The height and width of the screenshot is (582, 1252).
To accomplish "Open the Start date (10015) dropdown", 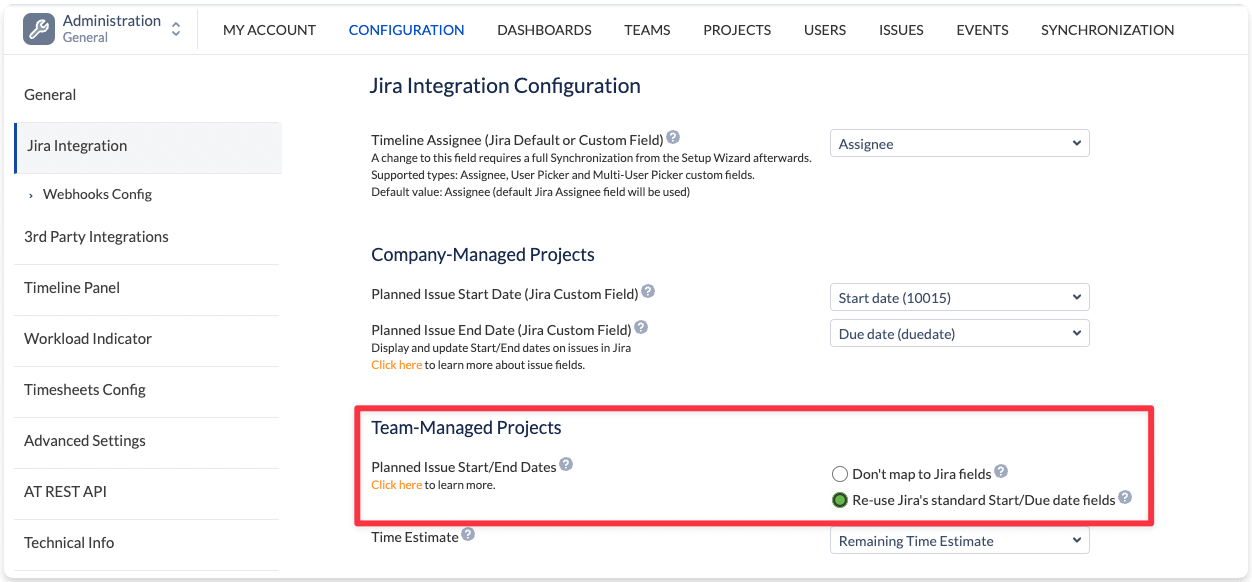I will click(959, 297).
